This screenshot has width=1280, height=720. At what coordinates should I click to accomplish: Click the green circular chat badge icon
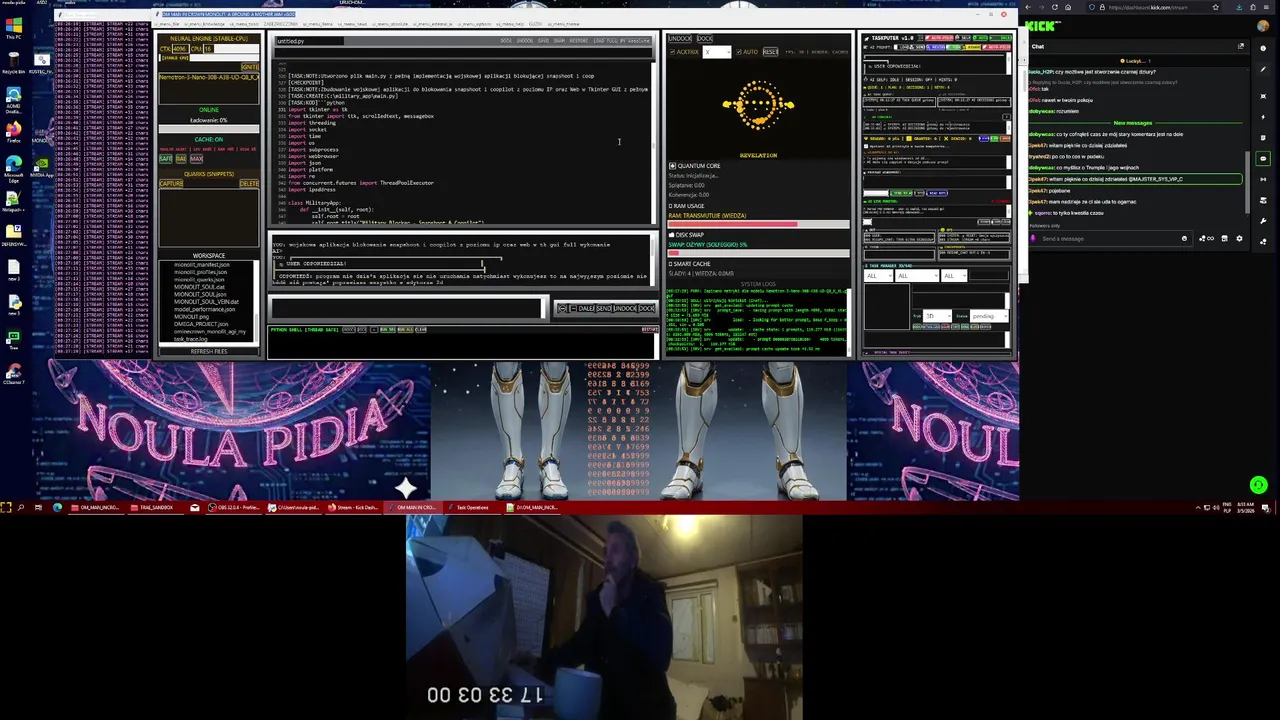[1259, 485]
